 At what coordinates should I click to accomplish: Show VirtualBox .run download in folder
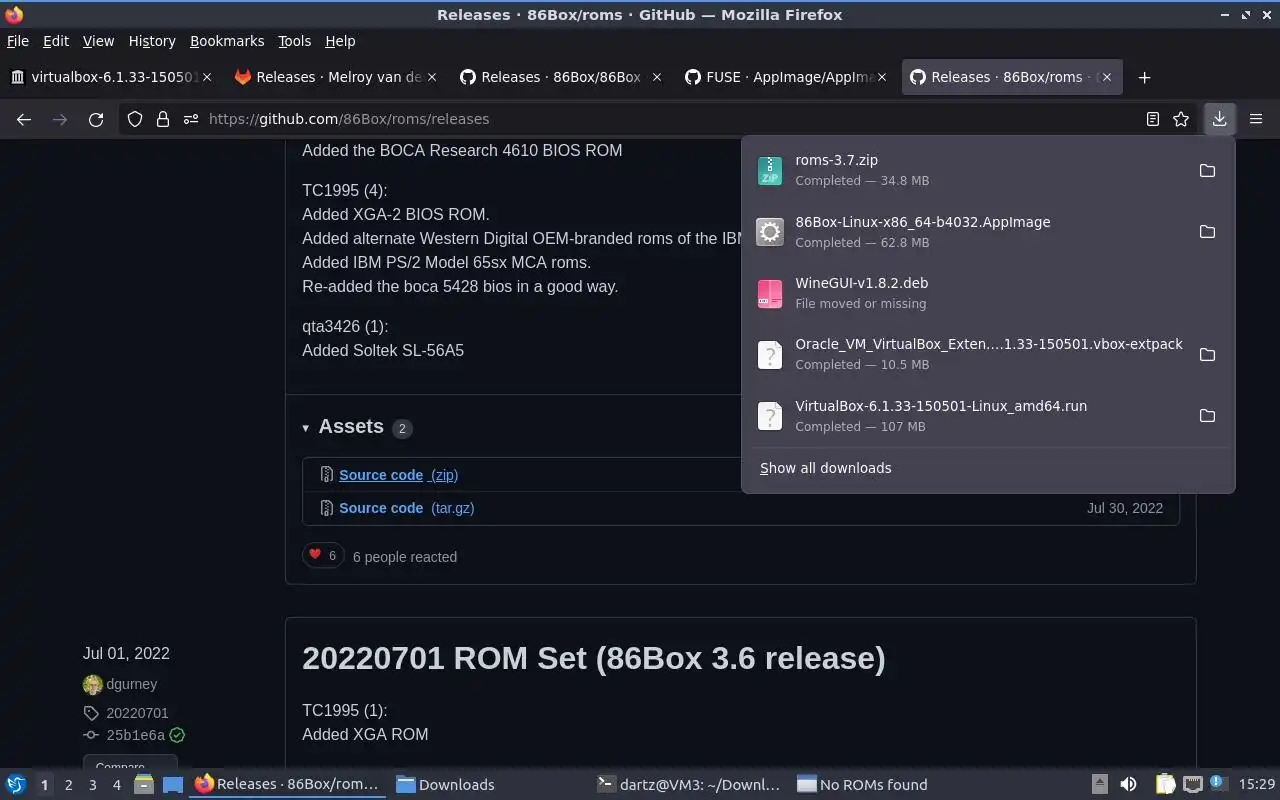[x=1207, y=416]
